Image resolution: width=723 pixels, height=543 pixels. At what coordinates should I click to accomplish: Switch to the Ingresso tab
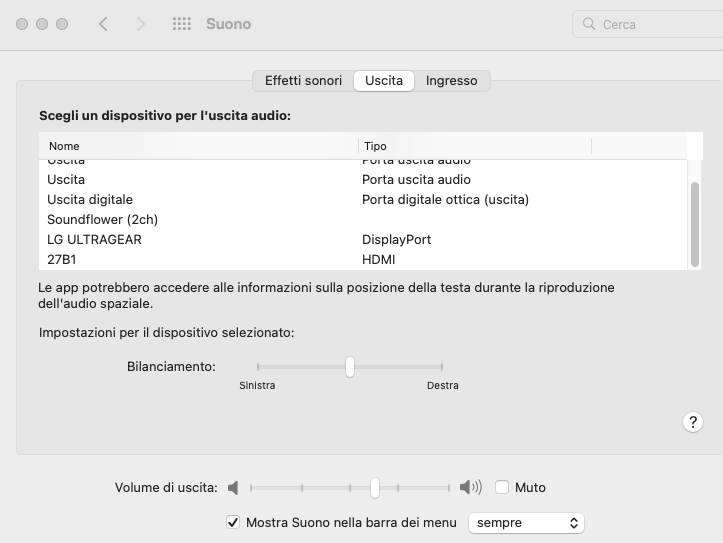(451, 81)
